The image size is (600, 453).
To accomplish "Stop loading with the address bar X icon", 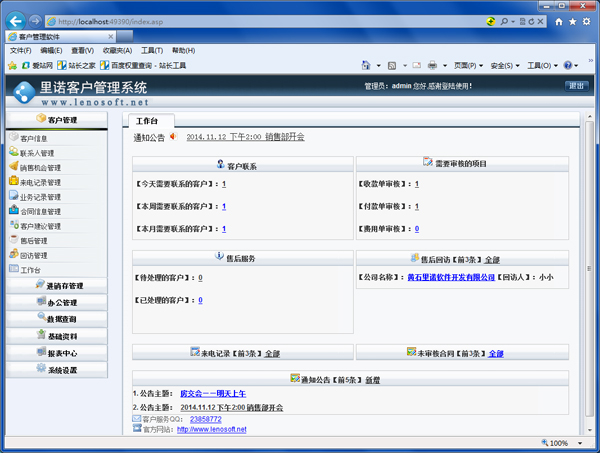I will [x=540, y=21].
